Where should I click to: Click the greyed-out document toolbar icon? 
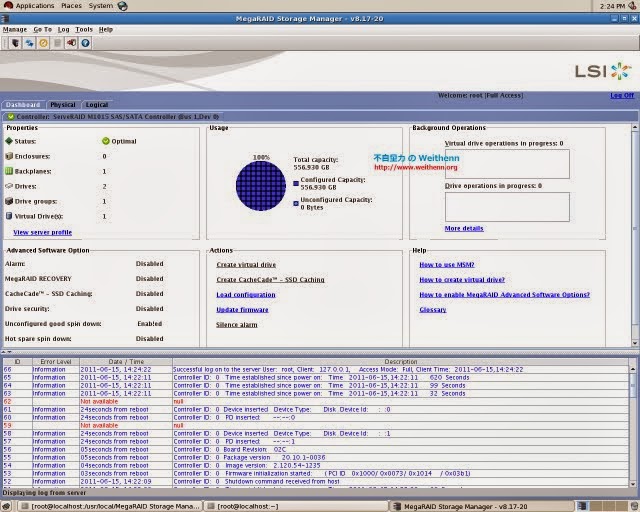(x=58, y=42)
